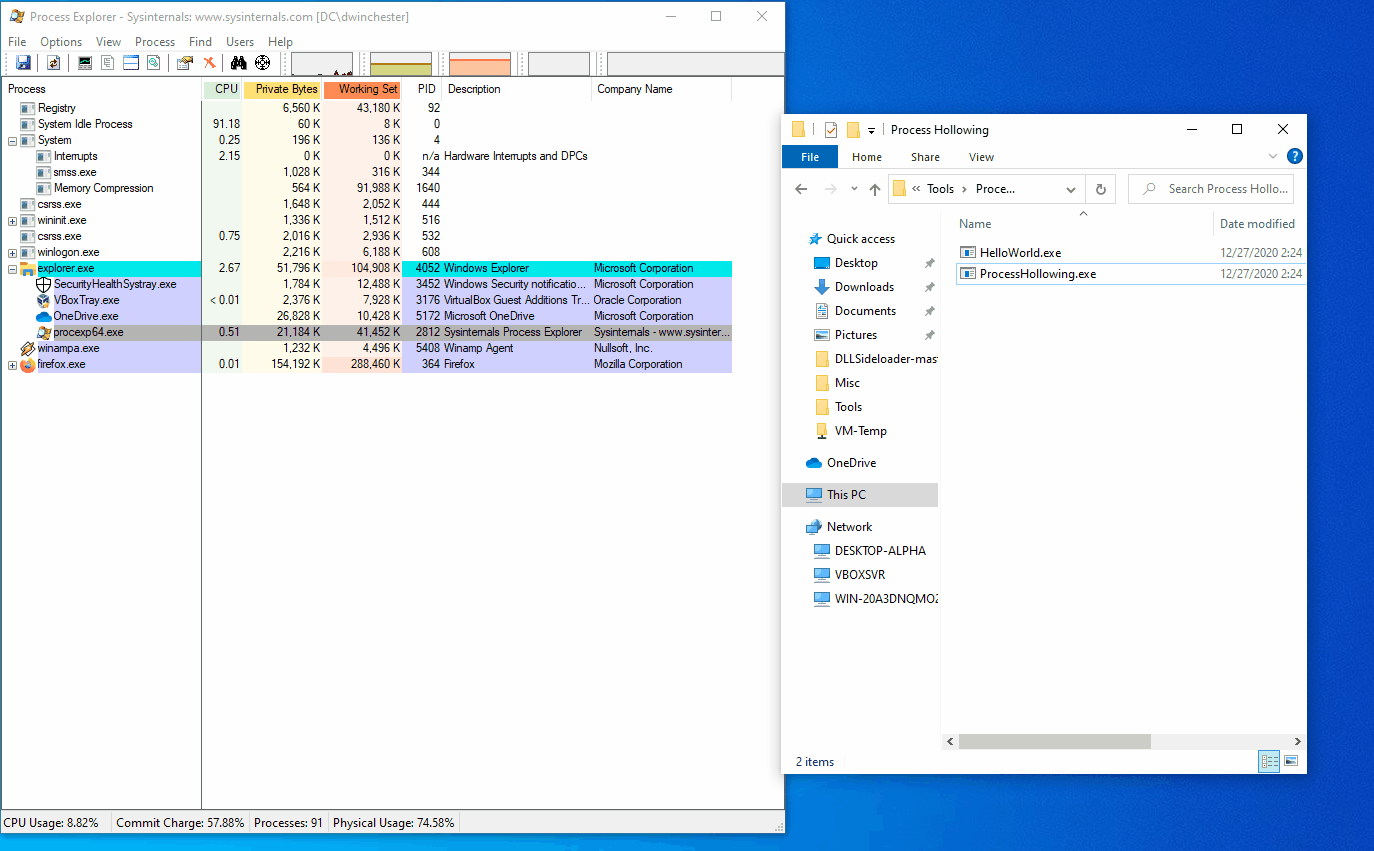Open Downloads in Quick access

864,287
